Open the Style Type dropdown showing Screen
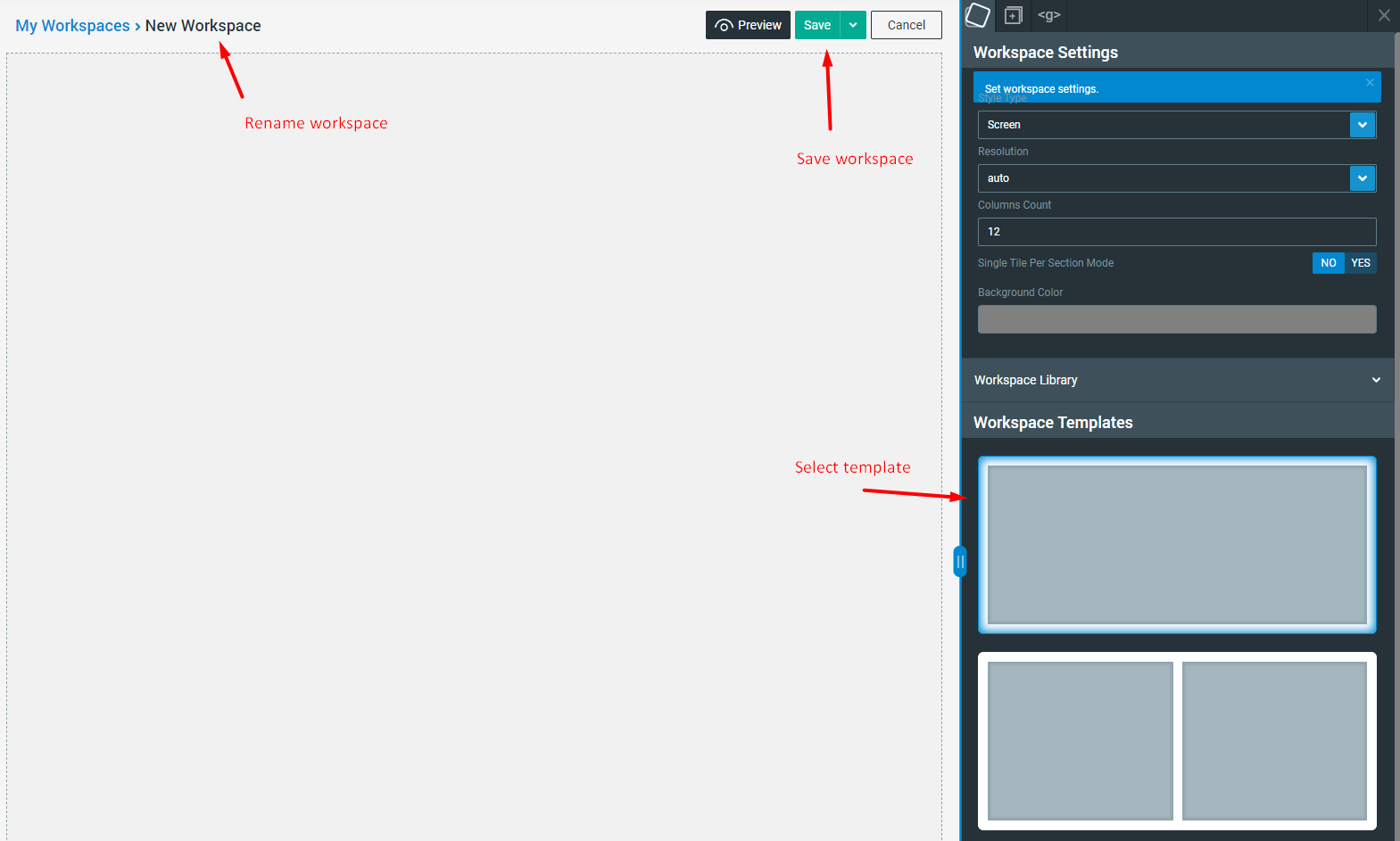The height and width of the screenshot is (841, 1400). tap(1176, 125)
